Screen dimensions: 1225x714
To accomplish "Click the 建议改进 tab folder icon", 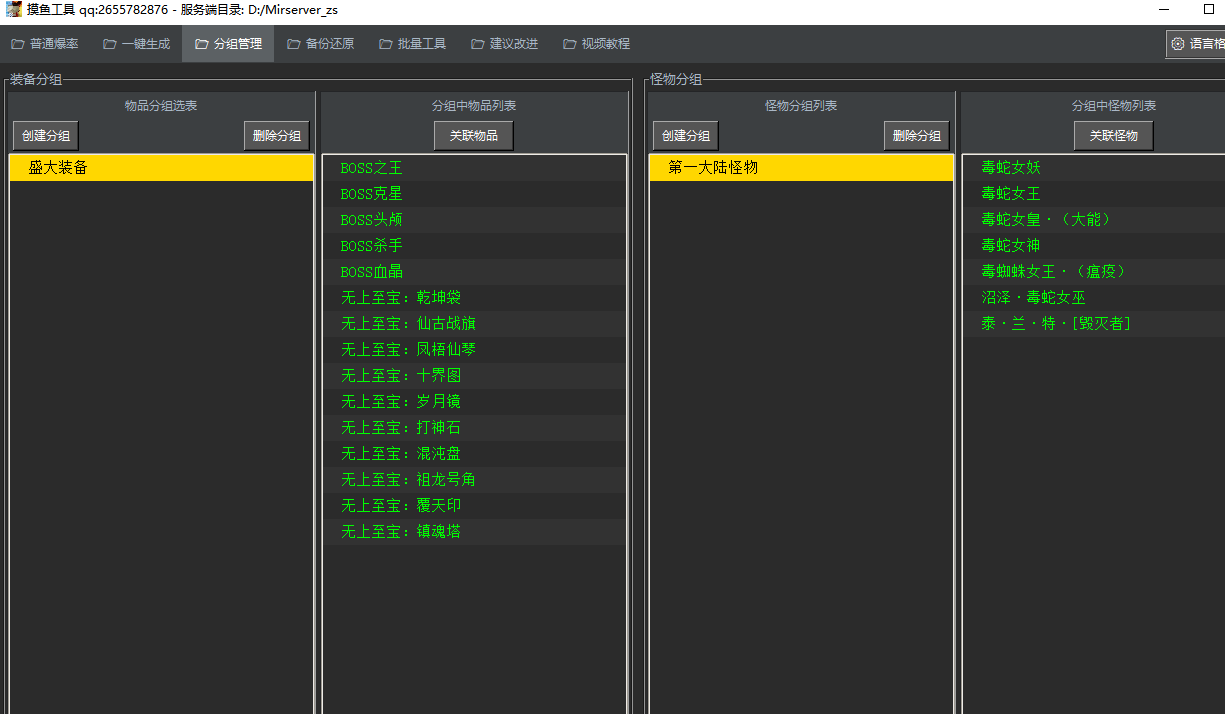I will point(478,44).
